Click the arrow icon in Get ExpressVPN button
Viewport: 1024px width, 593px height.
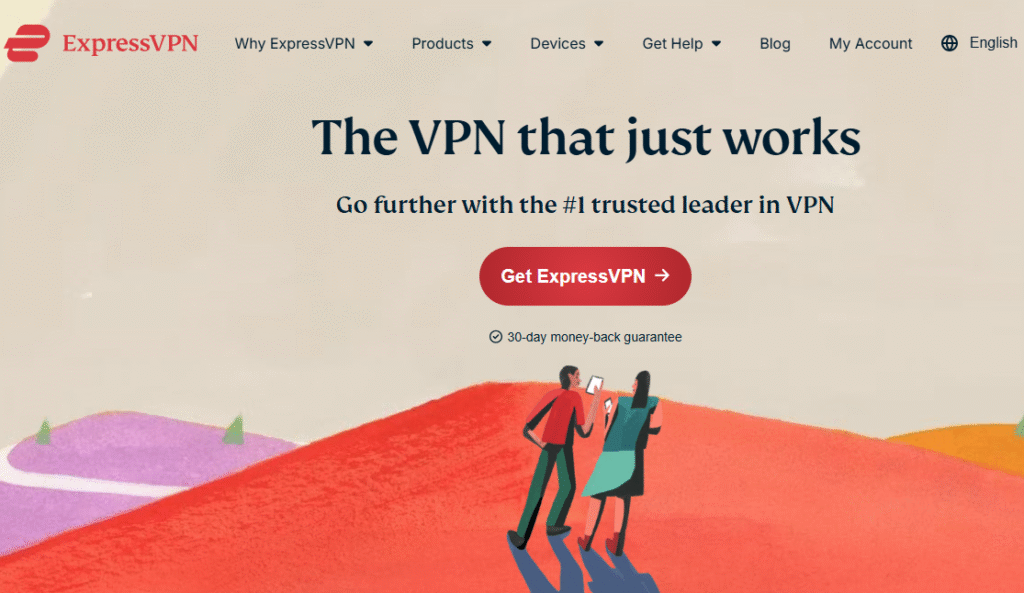(x=662, y=276)
